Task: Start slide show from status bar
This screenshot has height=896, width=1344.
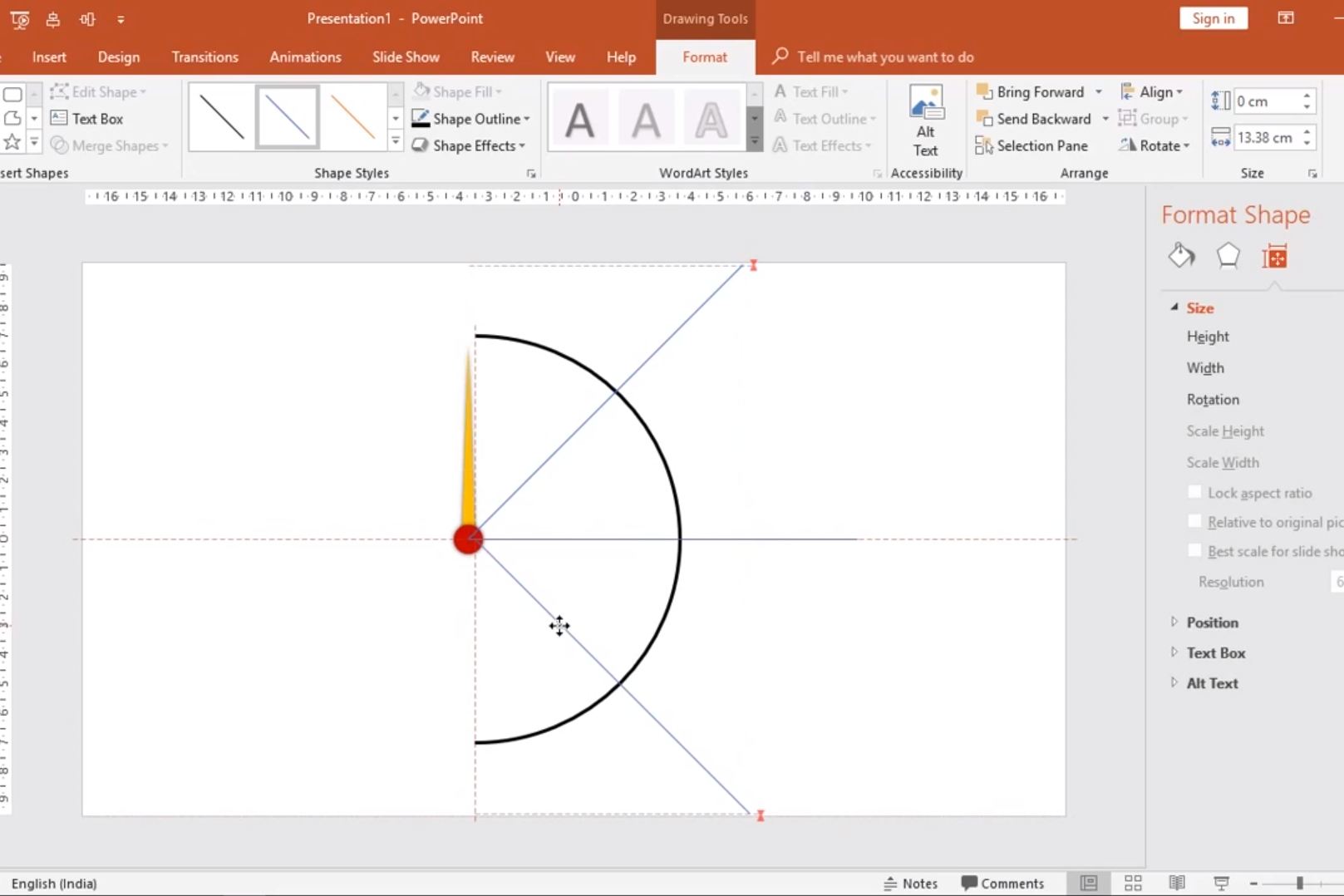Action: click(x=1221, y=883)
